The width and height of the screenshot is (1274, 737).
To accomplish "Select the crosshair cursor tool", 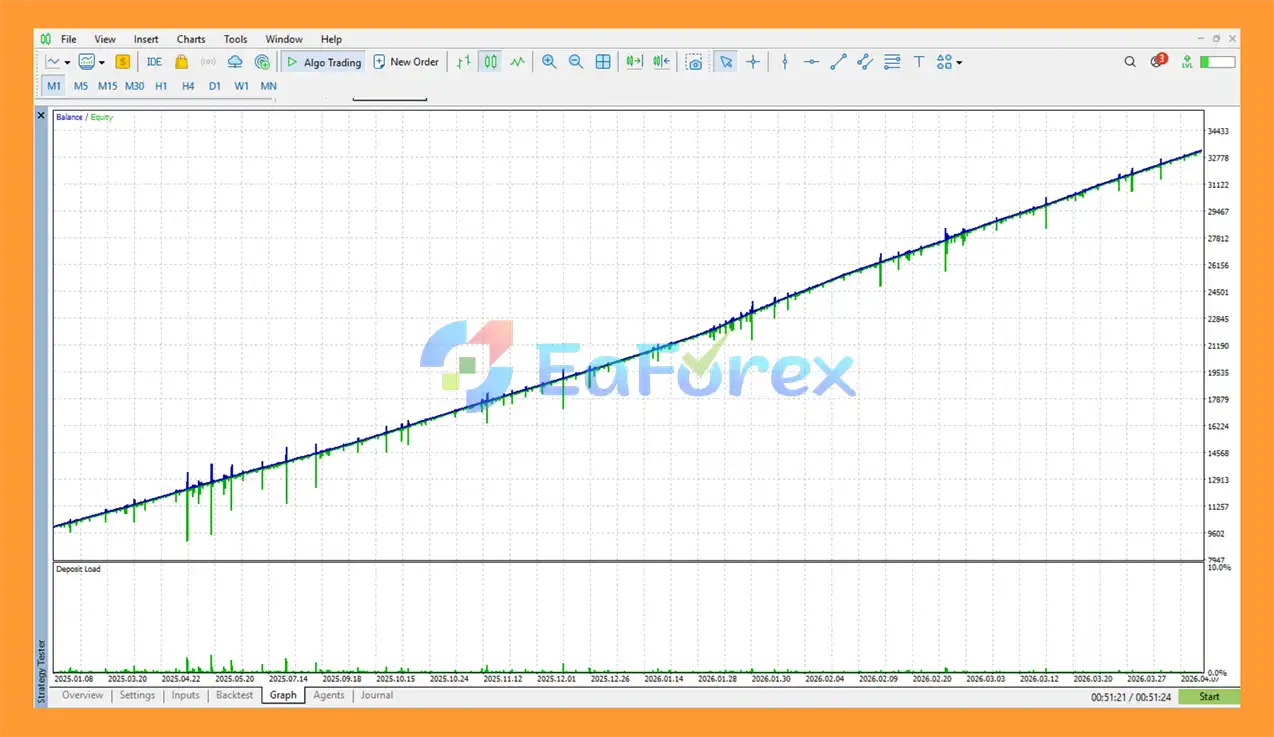I will pyautogui.click(x=753, y=62).
